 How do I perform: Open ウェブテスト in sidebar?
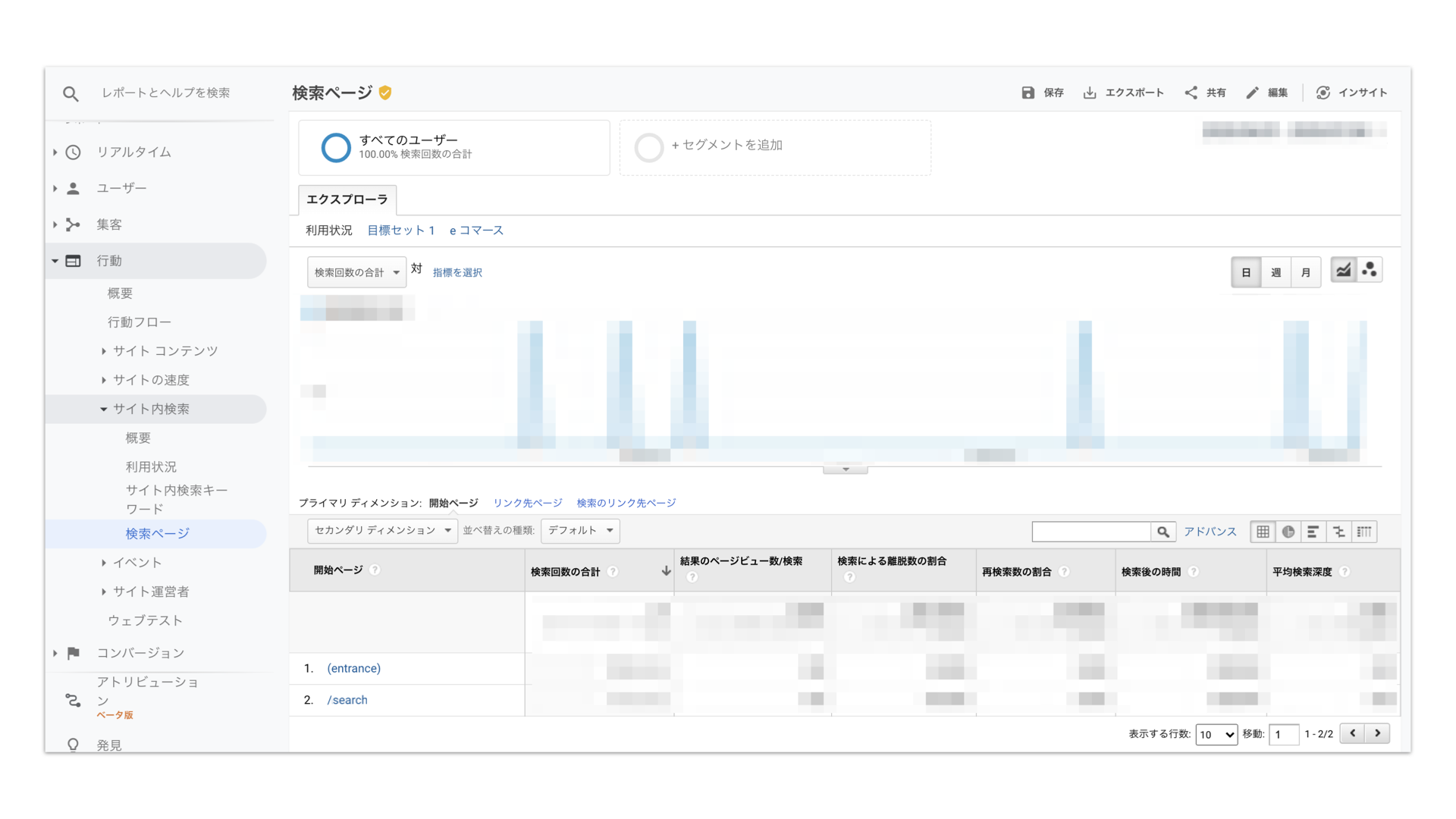tap(146, 620)
